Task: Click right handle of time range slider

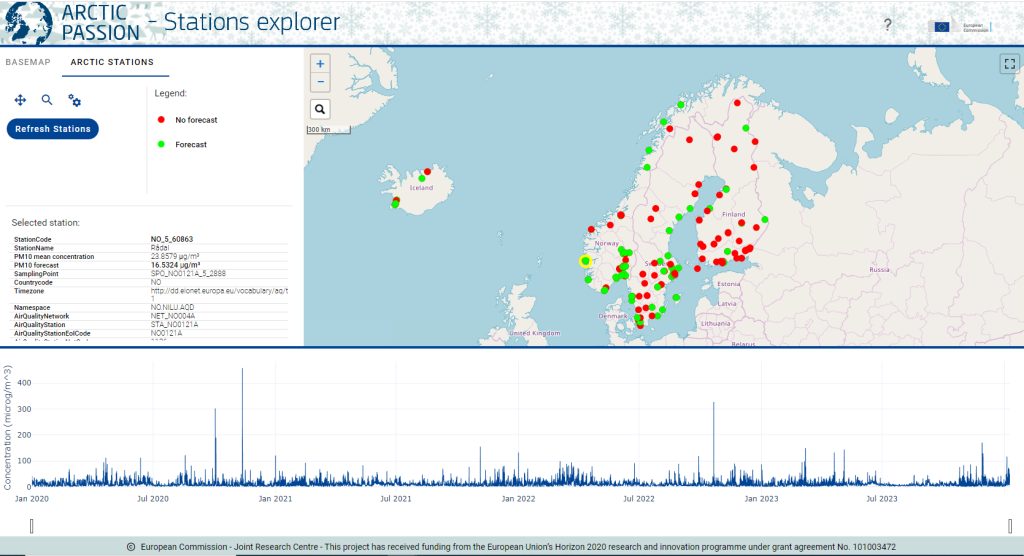Action: [x=1012, y=525]
